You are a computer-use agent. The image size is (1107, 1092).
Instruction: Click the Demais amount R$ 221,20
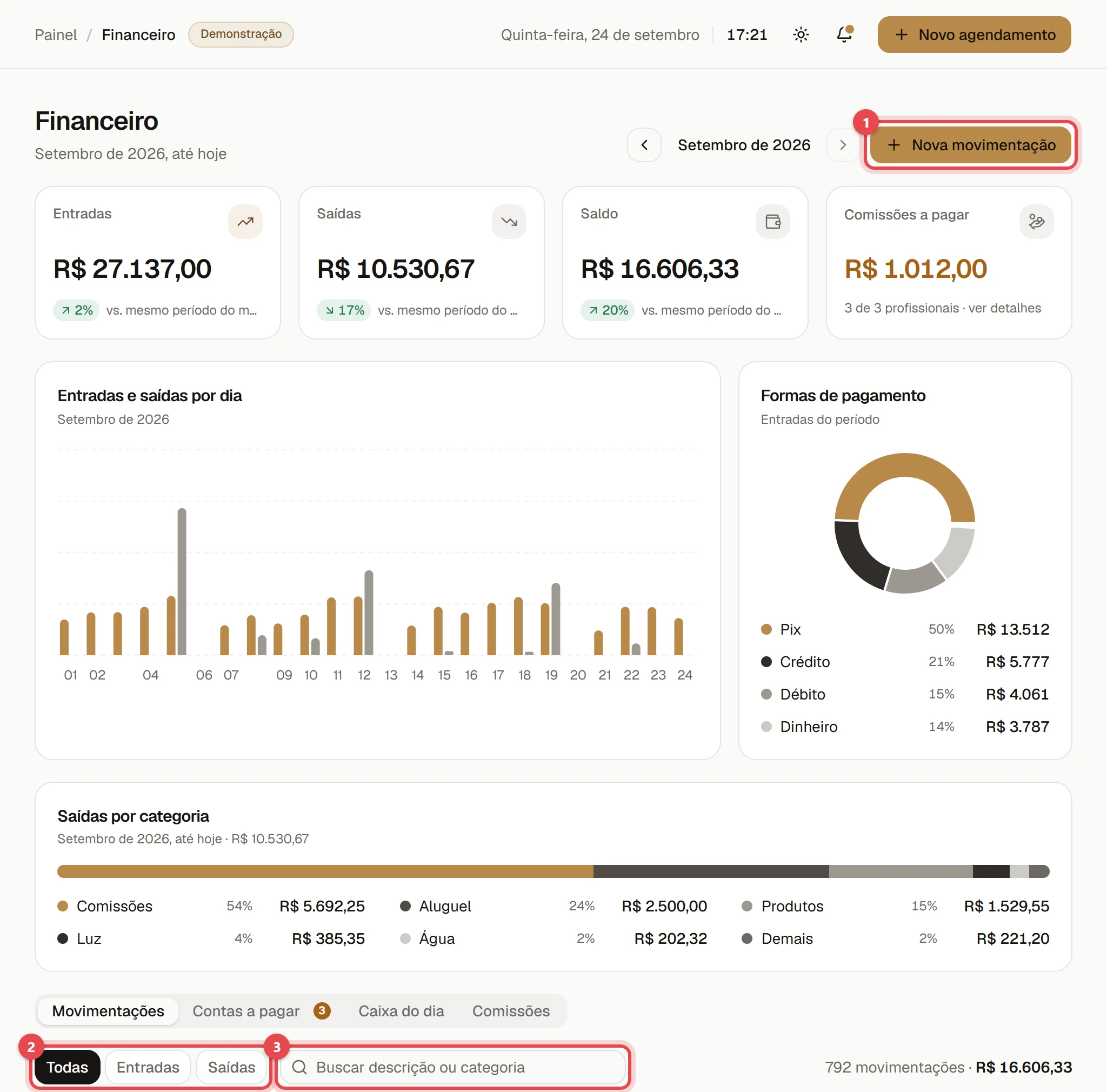[1012, 938]
